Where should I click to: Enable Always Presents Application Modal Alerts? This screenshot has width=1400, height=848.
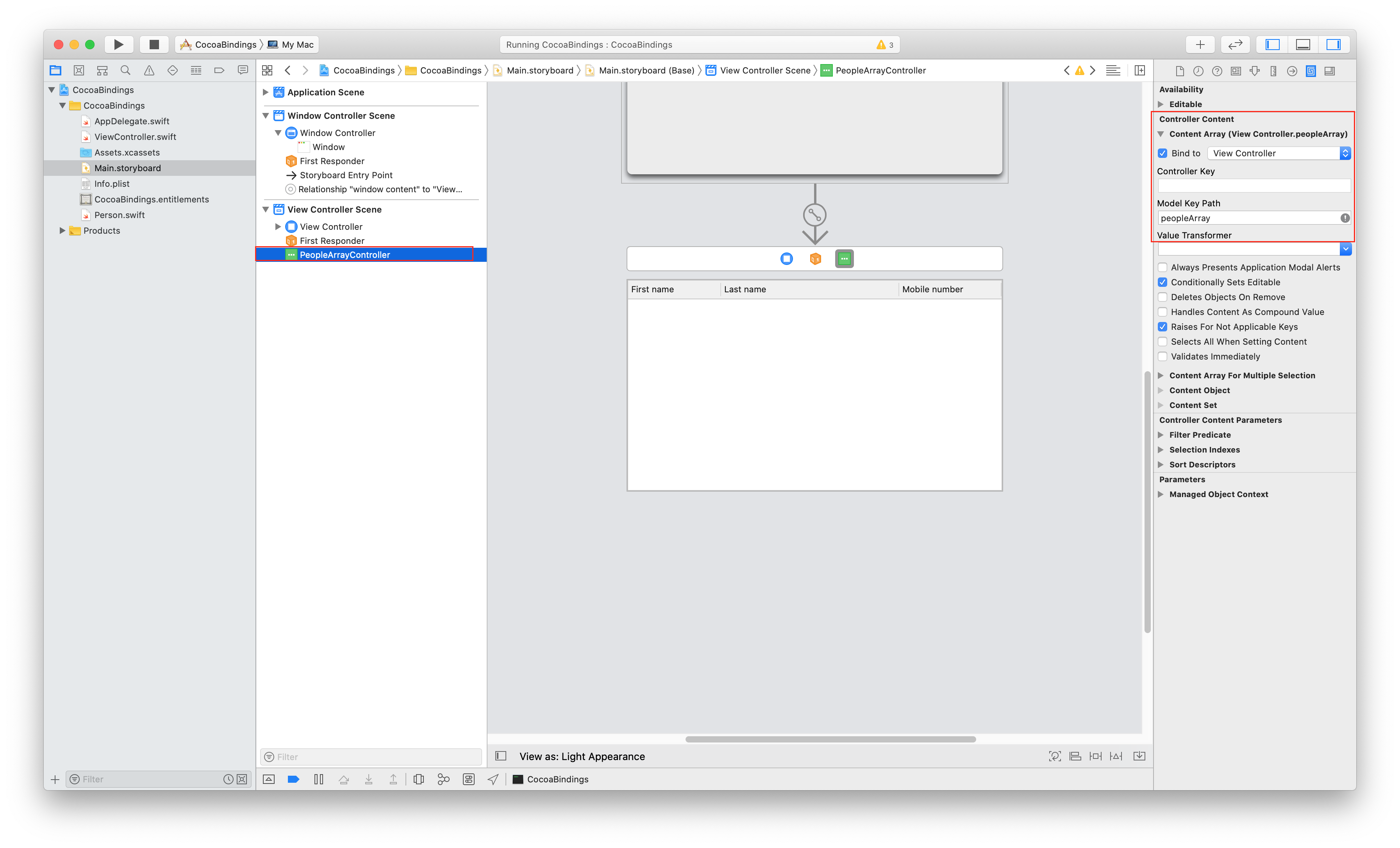[x=1162, y=267]
